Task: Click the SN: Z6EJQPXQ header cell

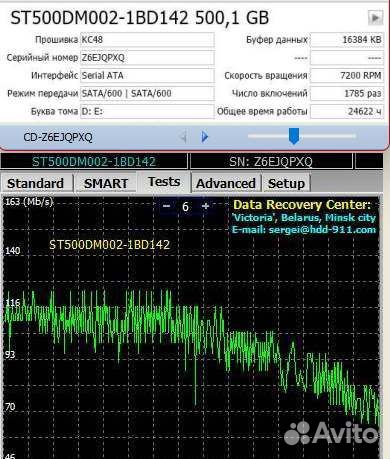Action: [271, 162]
